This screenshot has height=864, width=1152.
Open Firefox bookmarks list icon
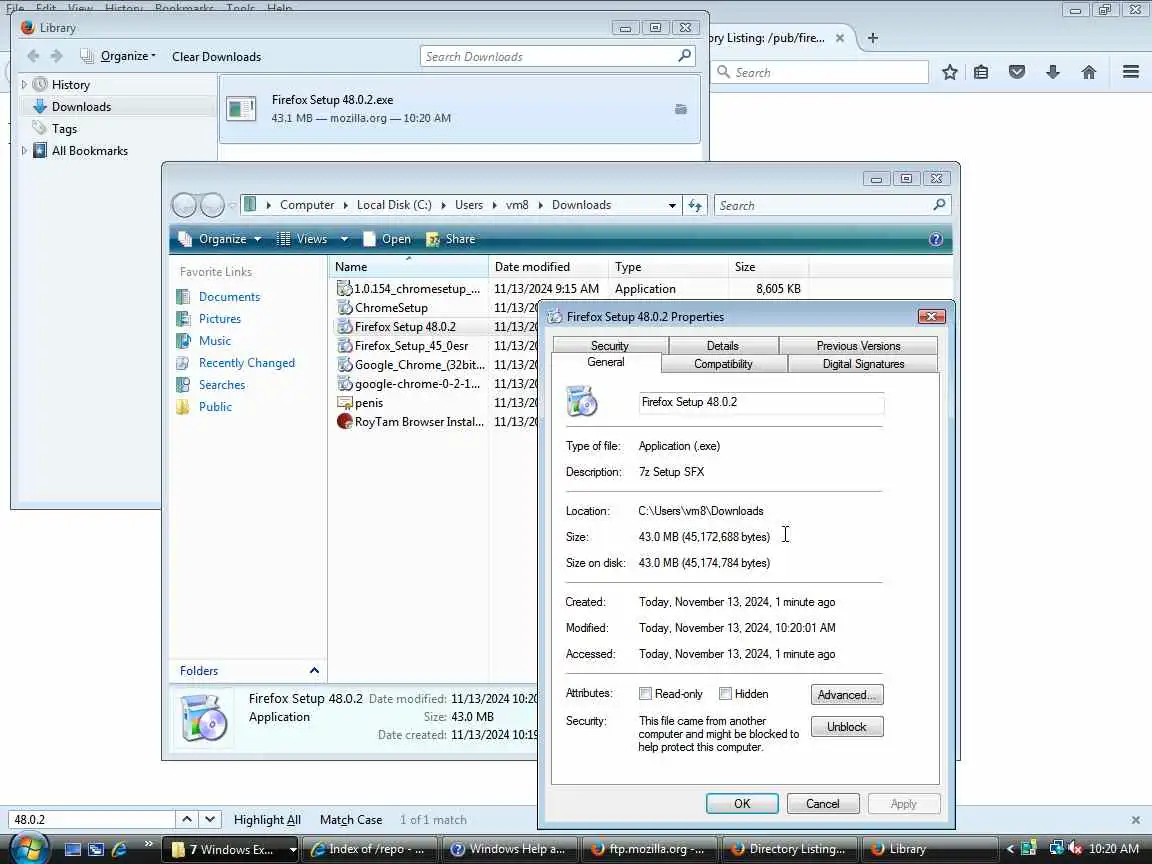[x=981, y=72]
